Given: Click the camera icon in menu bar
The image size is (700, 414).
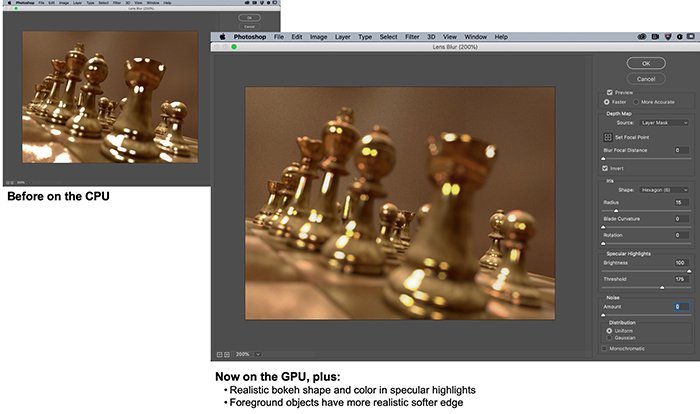Looking at the screenshot, I should tap(655, 37).
